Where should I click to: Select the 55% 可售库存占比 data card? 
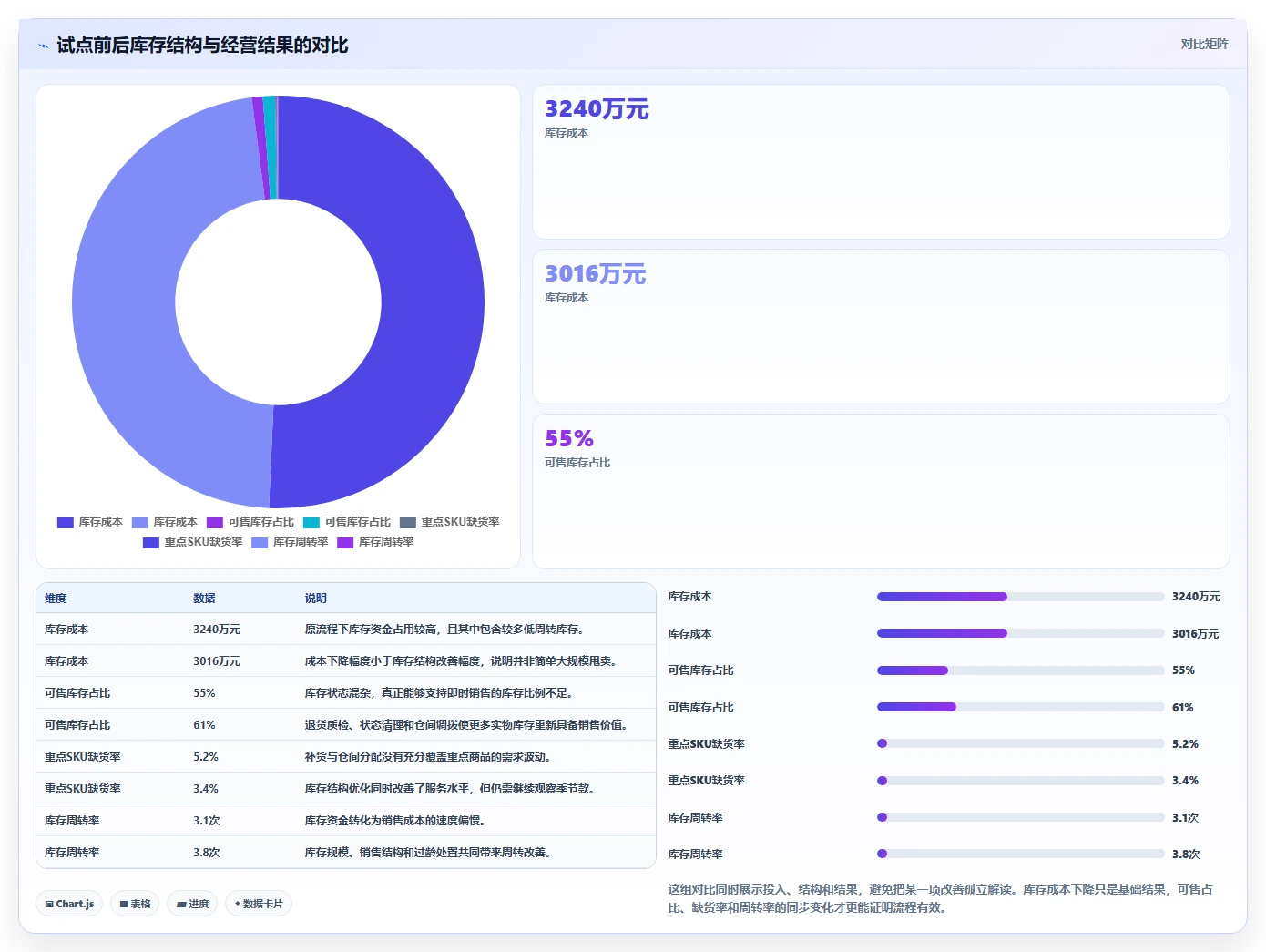pyautogui.click(x=881, y=492)
